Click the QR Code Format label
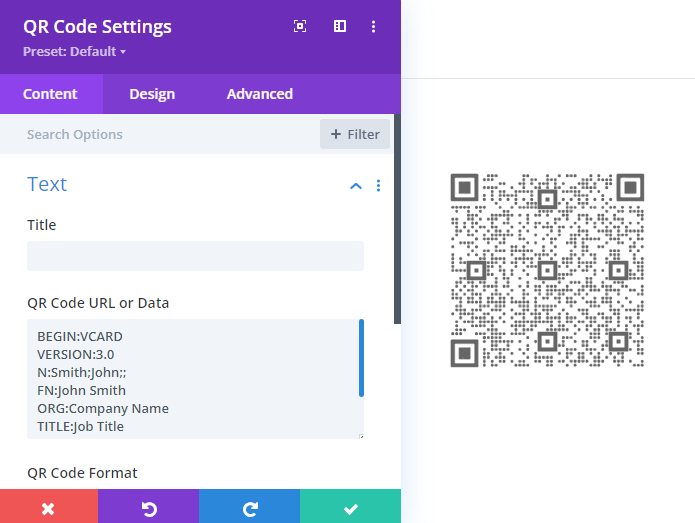The image size is (695, 523). click(82, 473)
